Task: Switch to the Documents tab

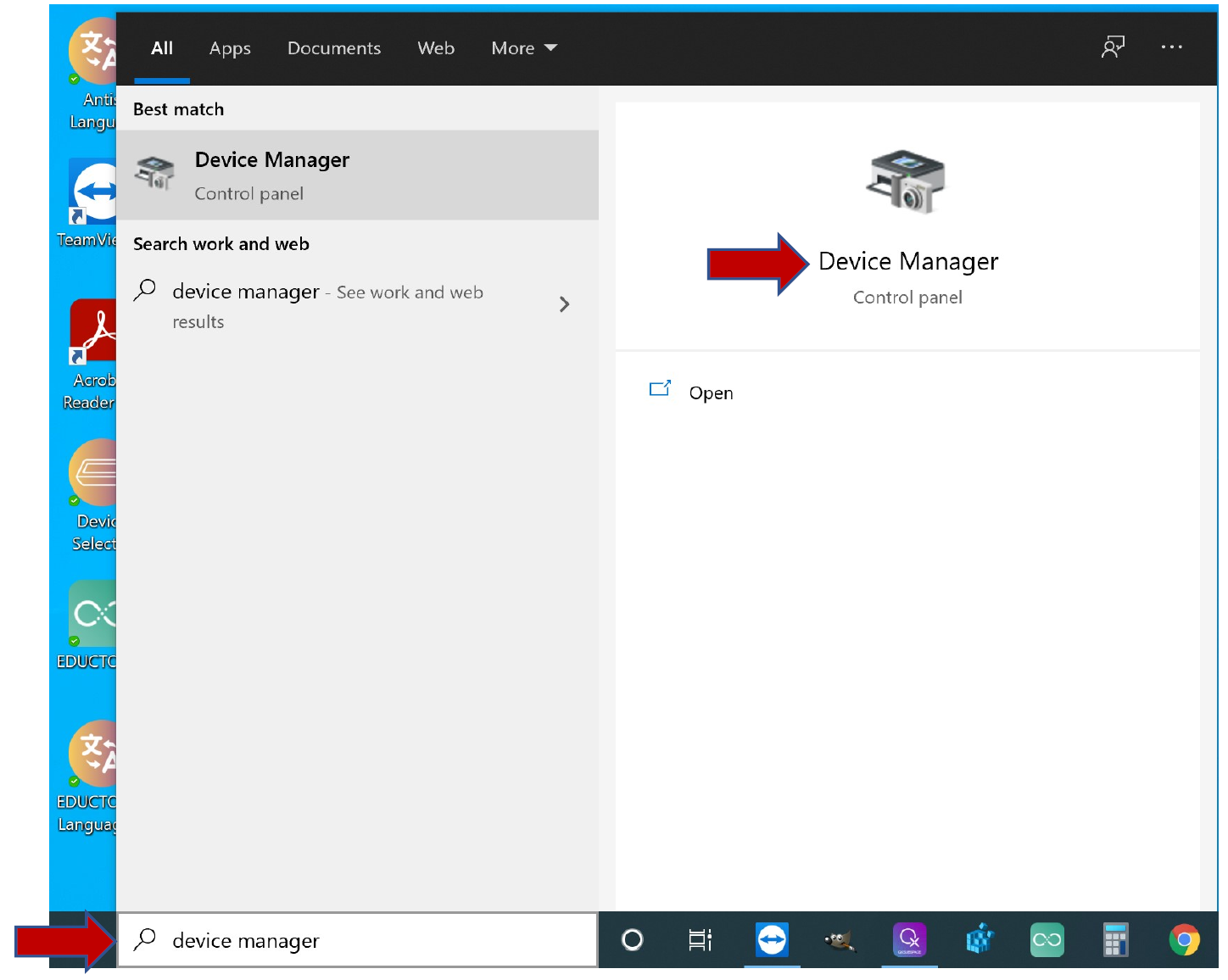Action: pos(334,48)
